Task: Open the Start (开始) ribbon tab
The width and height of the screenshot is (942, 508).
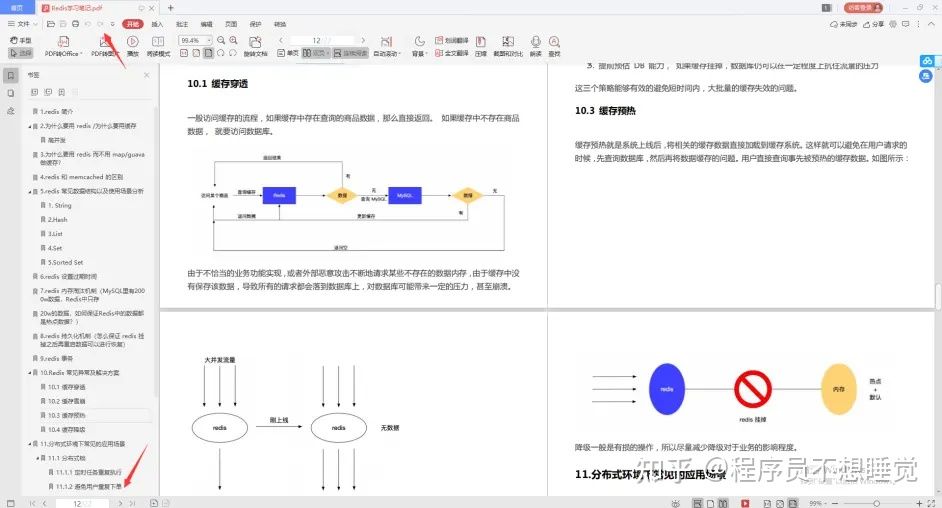Action: pyautogui.click(x=132, y=24)
